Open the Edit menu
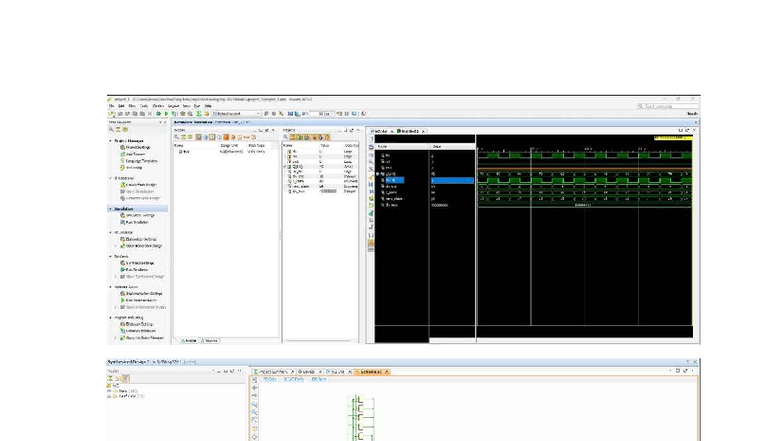This screenshot has height=441, width=784. pos(121,106)
